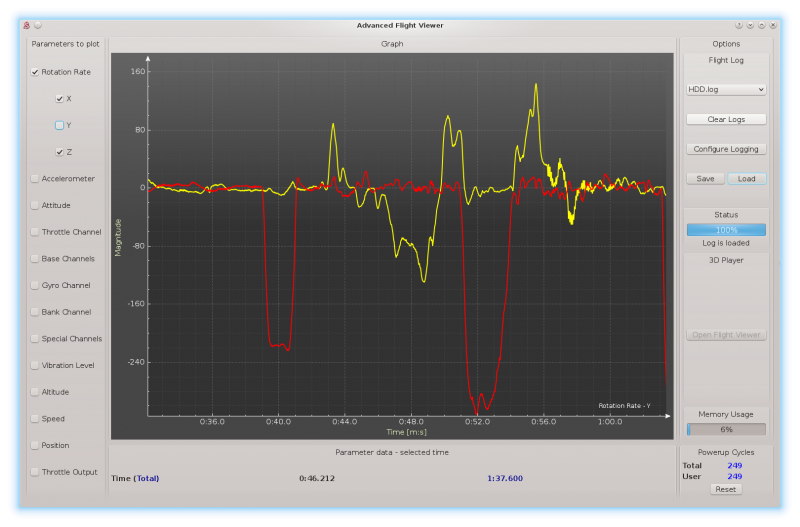Turn on the Altitude parameter
800x527 pixels.
[36, 392]
